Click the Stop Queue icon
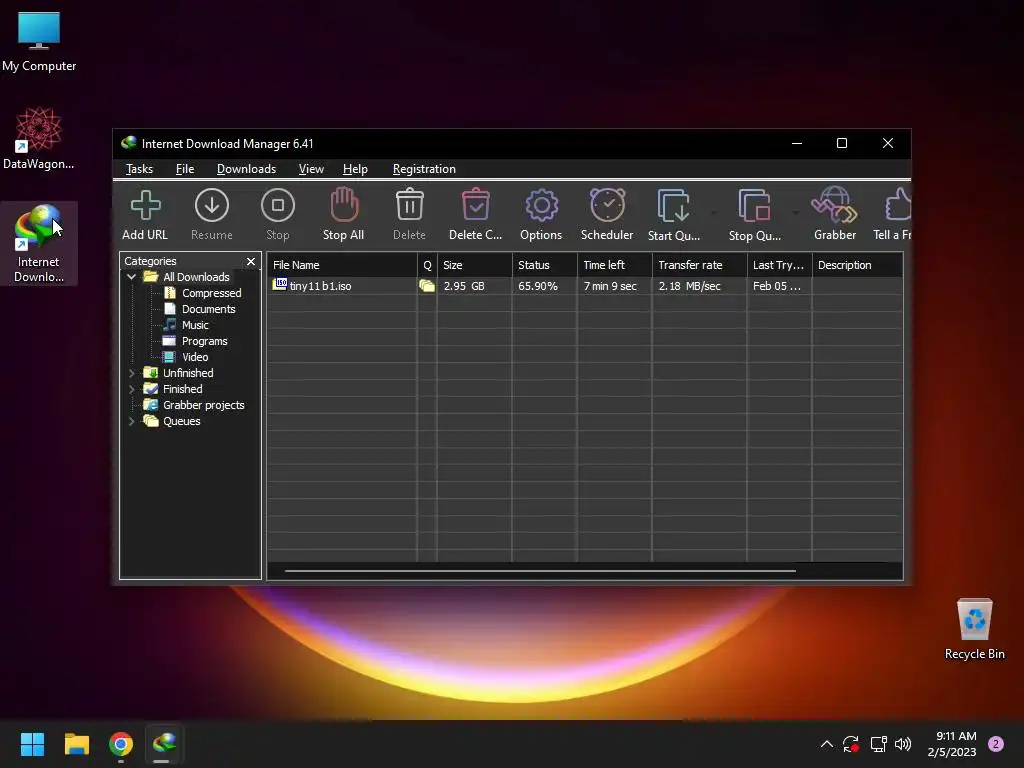Image resolution: width=1024 pixels, height=768 pixels. 754,214
